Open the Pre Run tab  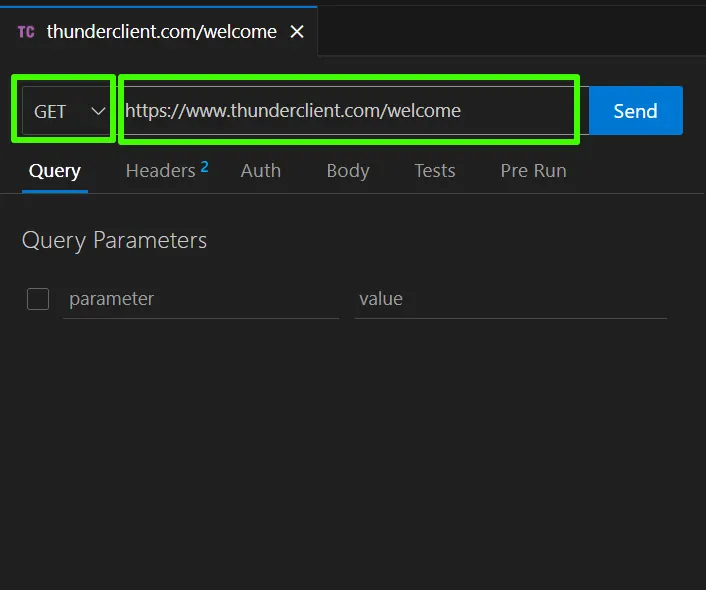(x=534, y=171)
